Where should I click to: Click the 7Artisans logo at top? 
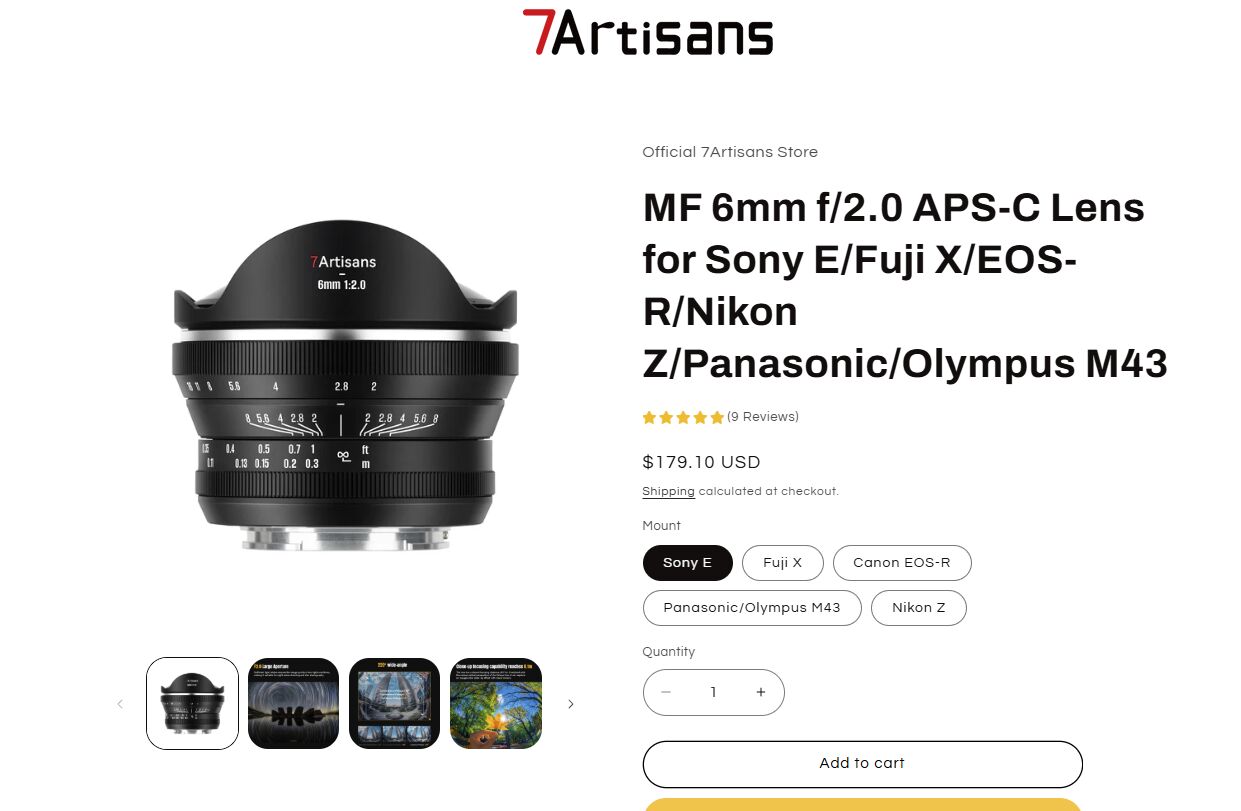click(x=648, y=32)
